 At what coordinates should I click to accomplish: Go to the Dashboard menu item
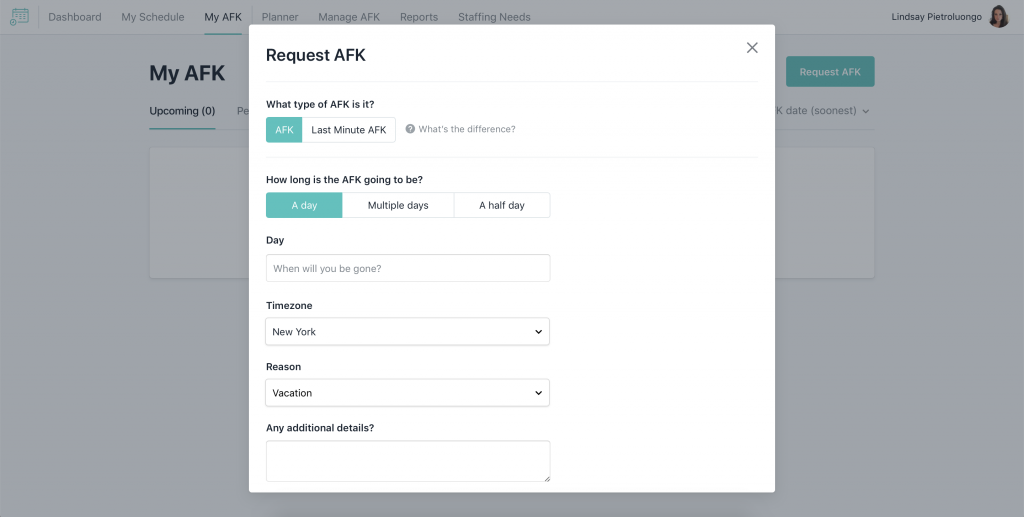[75, 17]
